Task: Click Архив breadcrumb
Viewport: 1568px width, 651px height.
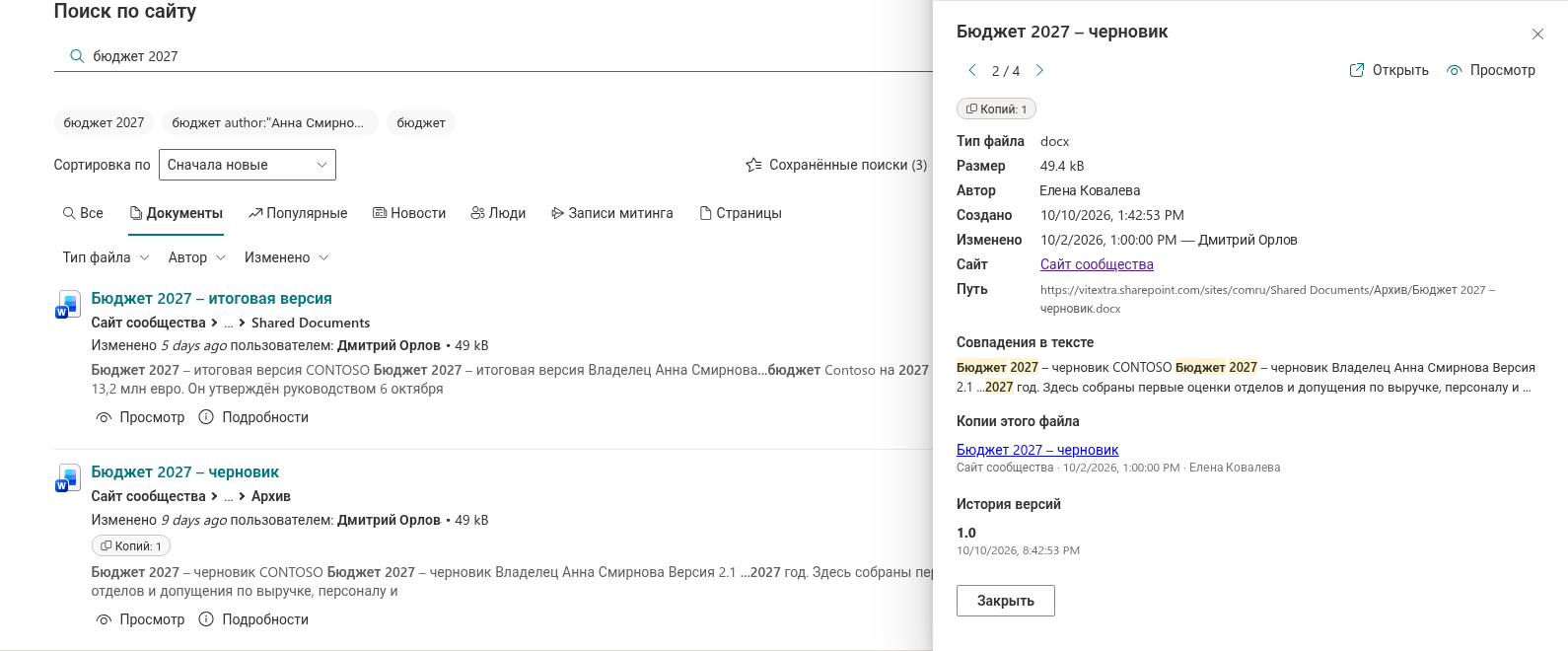Action: point(271,496)
